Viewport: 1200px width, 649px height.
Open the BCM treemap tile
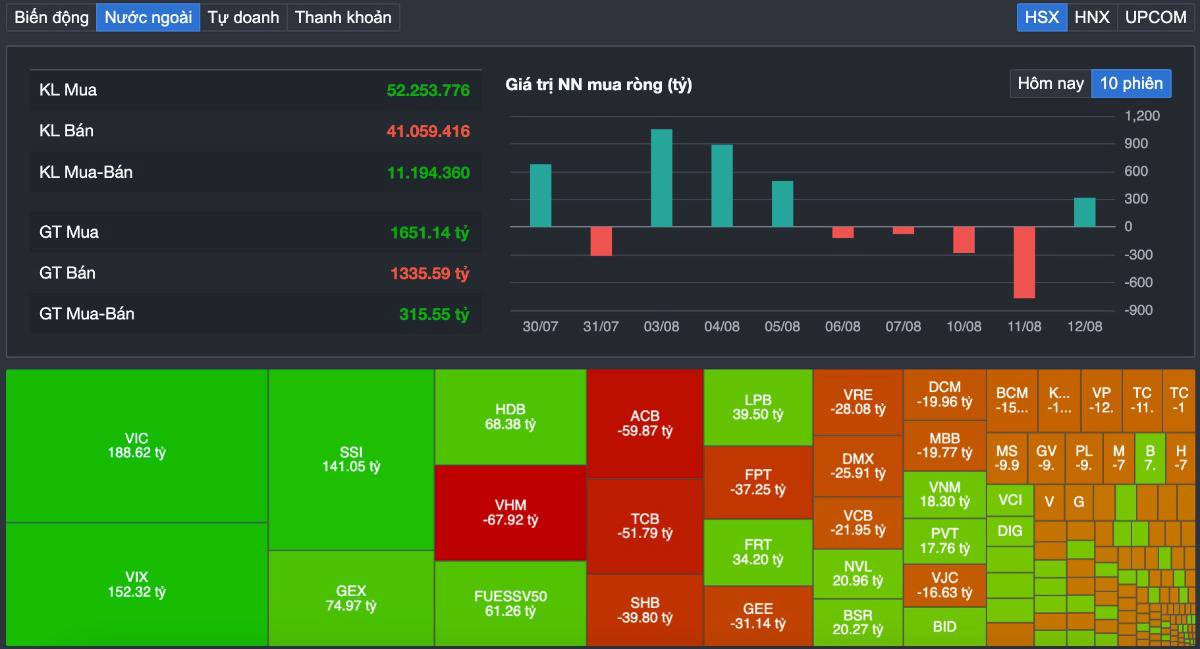1012,400
